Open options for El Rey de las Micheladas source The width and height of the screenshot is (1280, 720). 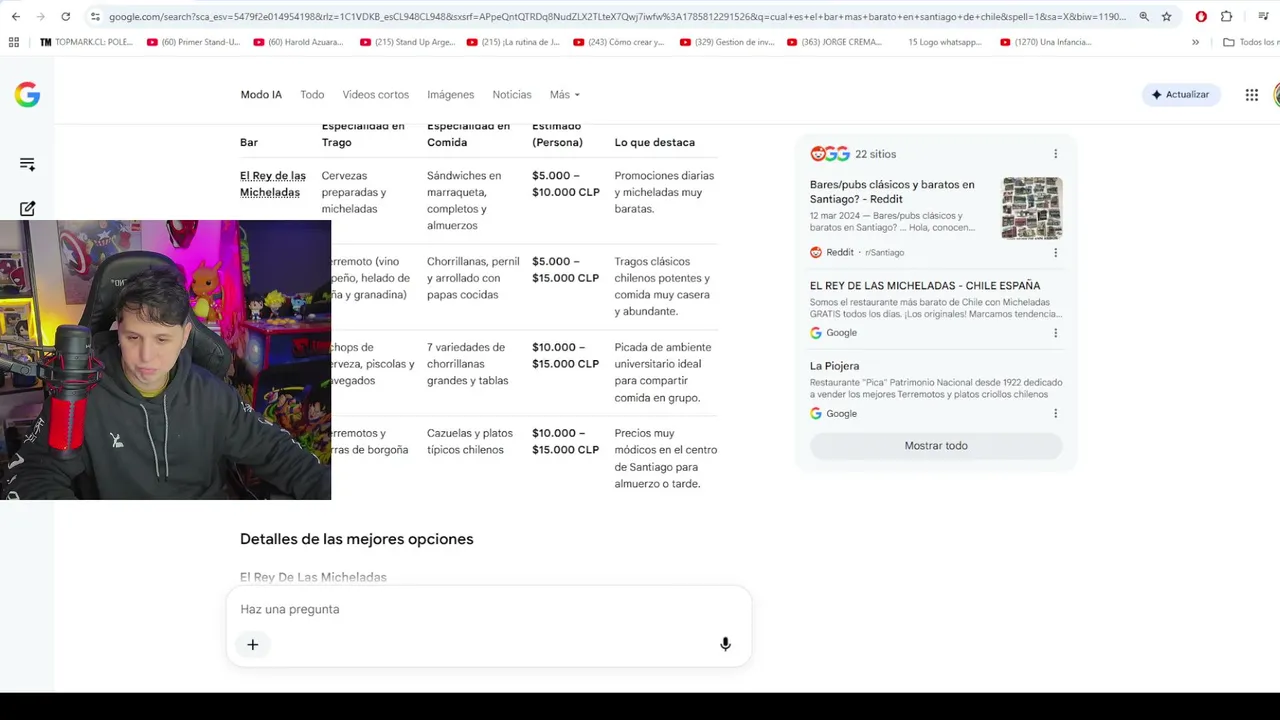click(x=1055, y=333)
